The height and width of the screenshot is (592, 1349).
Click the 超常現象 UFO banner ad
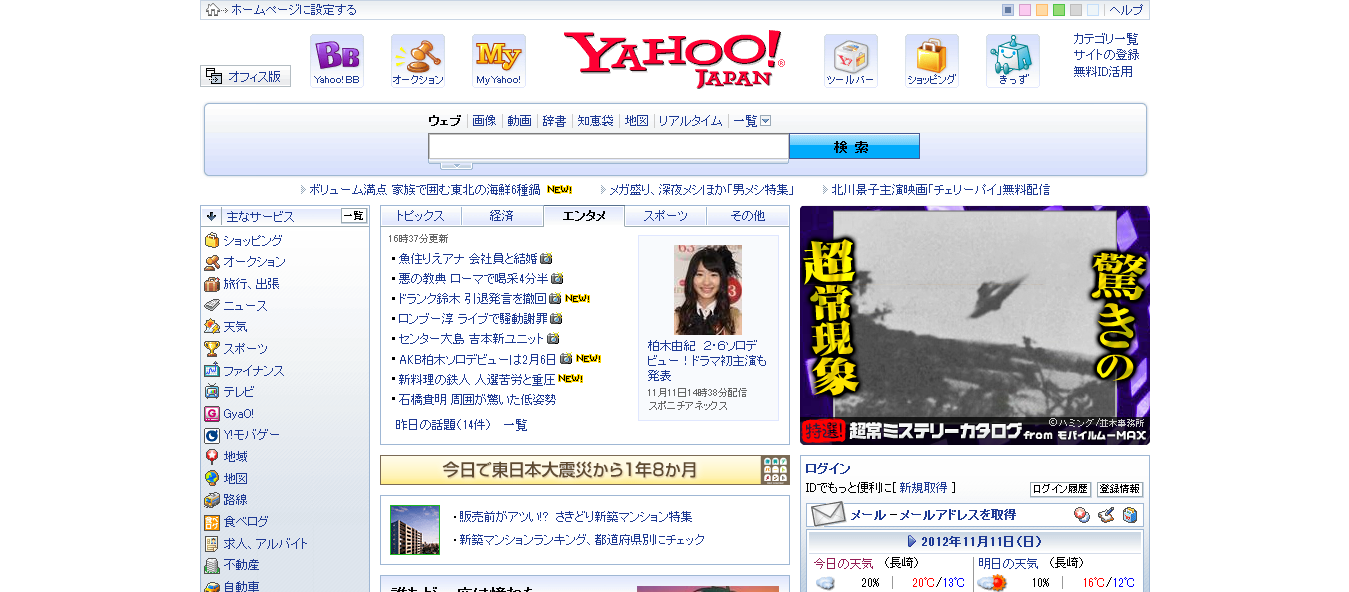point(975,325)
